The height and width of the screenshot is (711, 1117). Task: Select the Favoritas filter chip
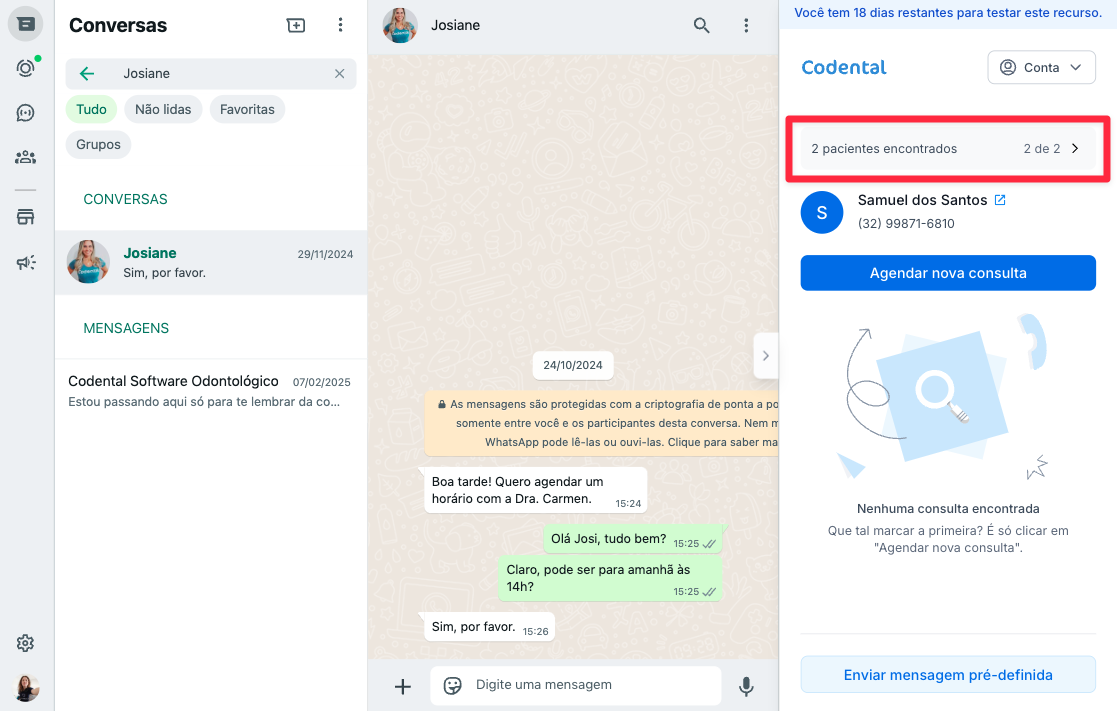247,109
